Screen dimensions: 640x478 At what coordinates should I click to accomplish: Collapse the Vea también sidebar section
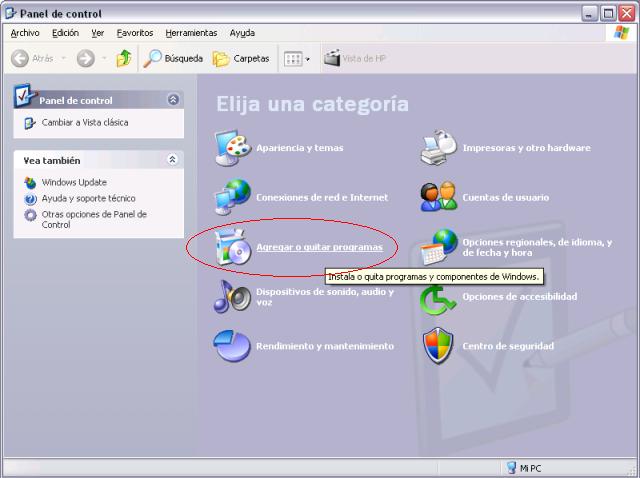click(173, 160)
